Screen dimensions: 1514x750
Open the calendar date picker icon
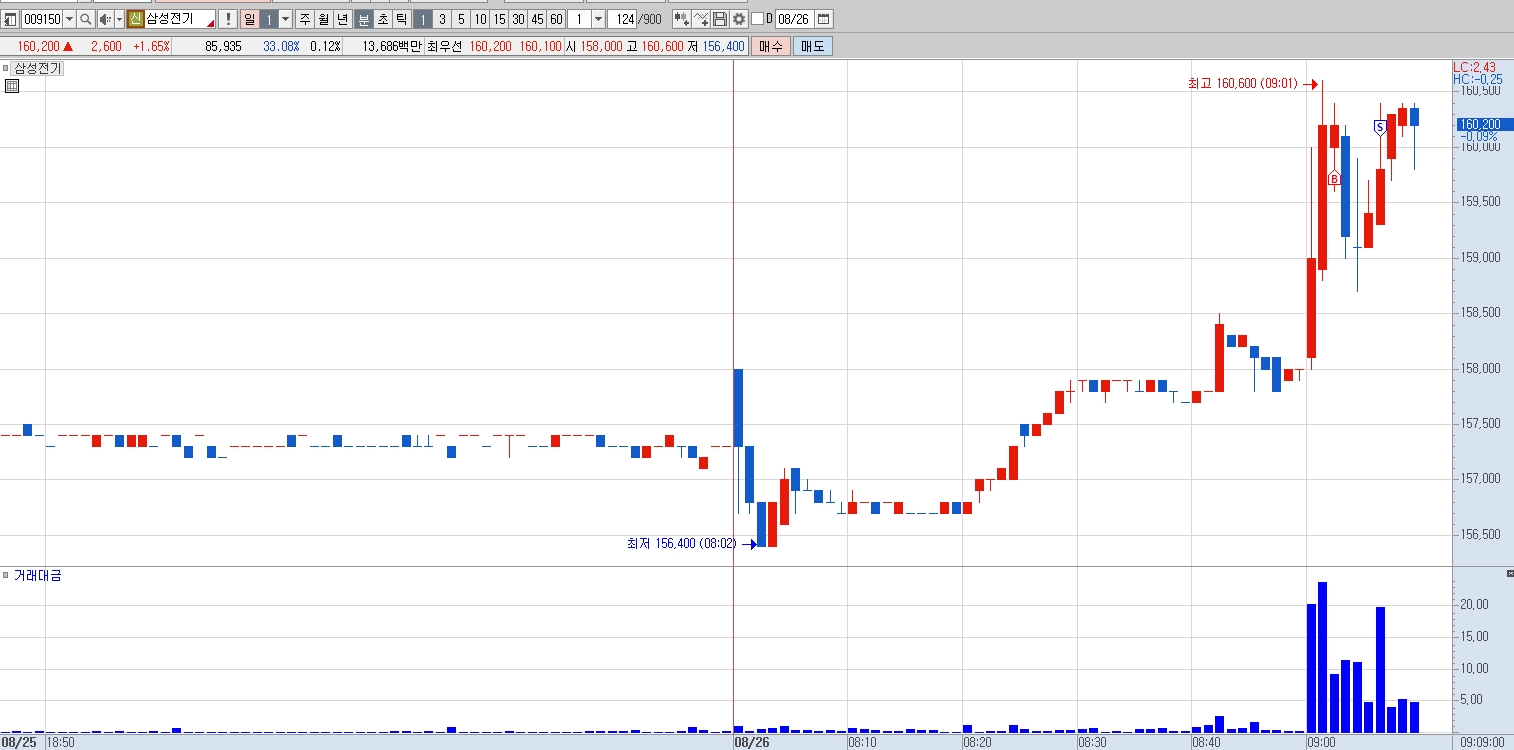point(823,19)
